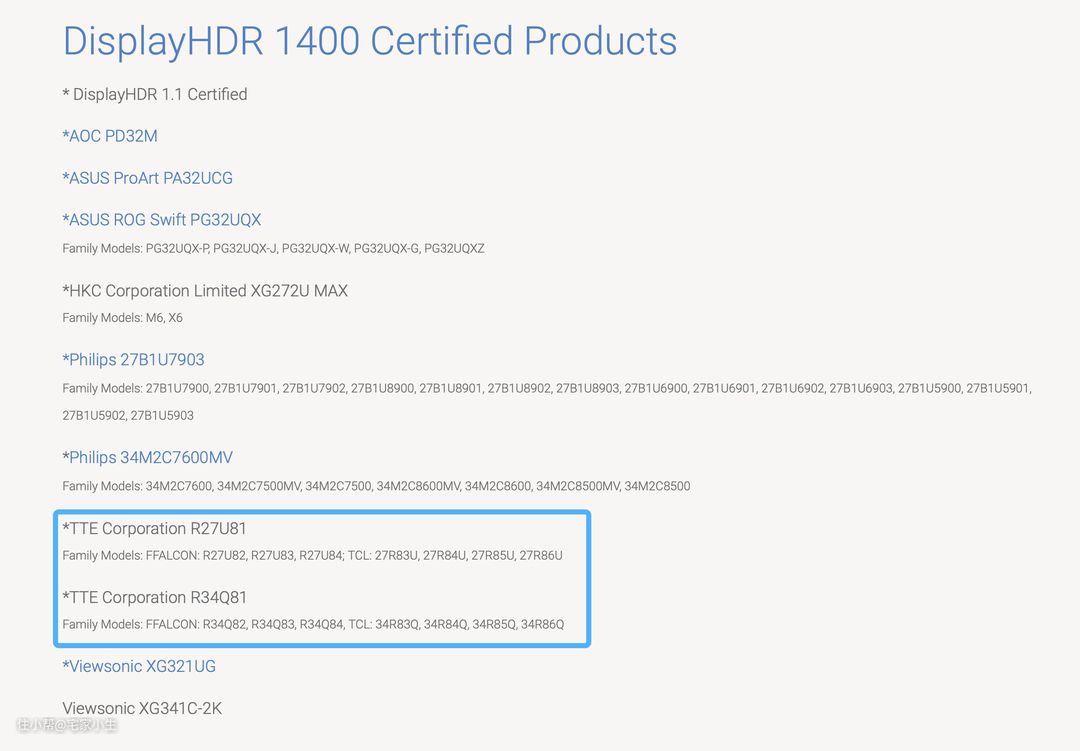Click the PG32UQX-P family models line
Image resolution: width=1080 pixels, height=751 pixels.
click(273, 248)
